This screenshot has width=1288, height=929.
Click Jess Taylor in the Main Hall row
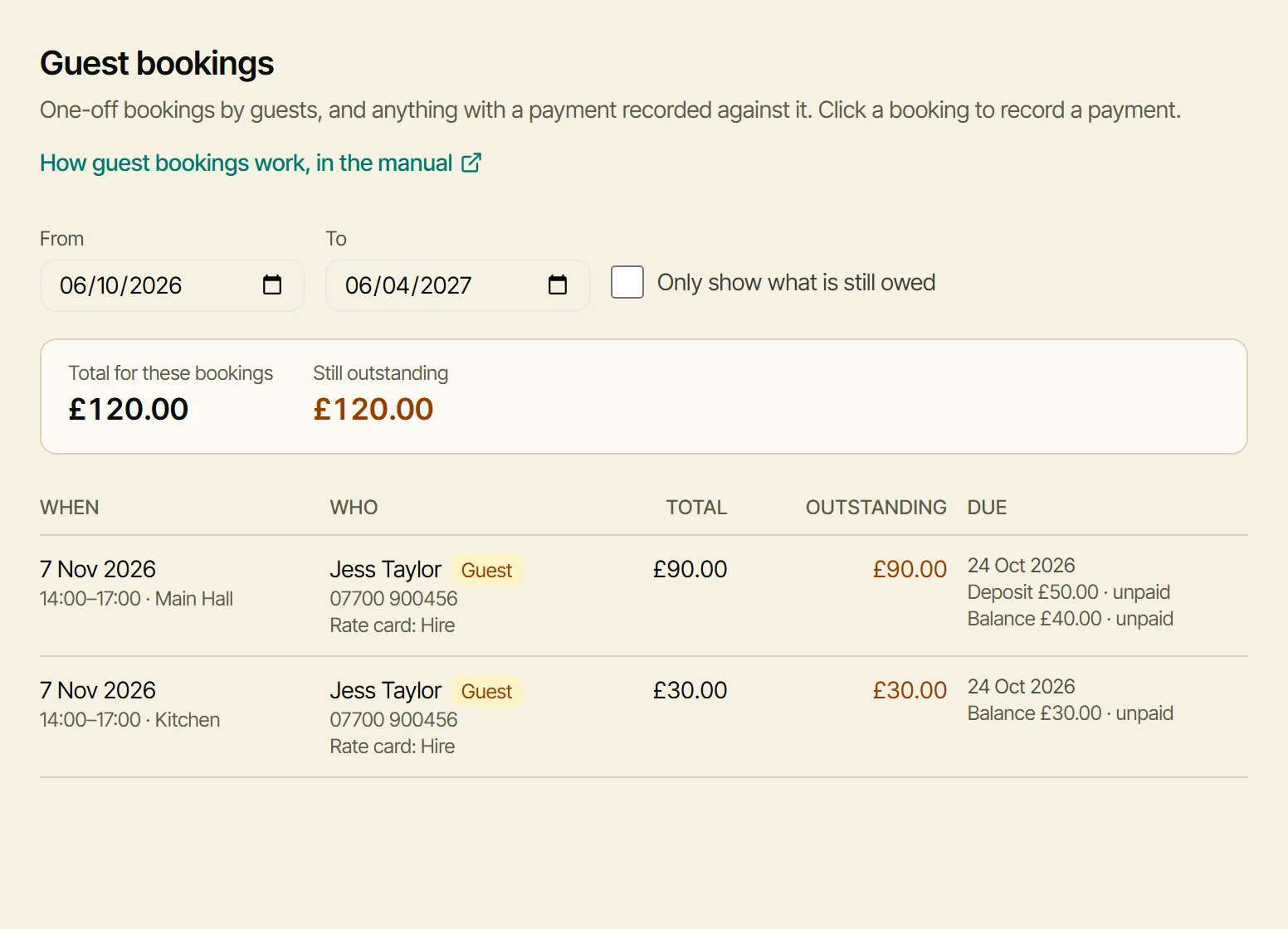point(386,569)
